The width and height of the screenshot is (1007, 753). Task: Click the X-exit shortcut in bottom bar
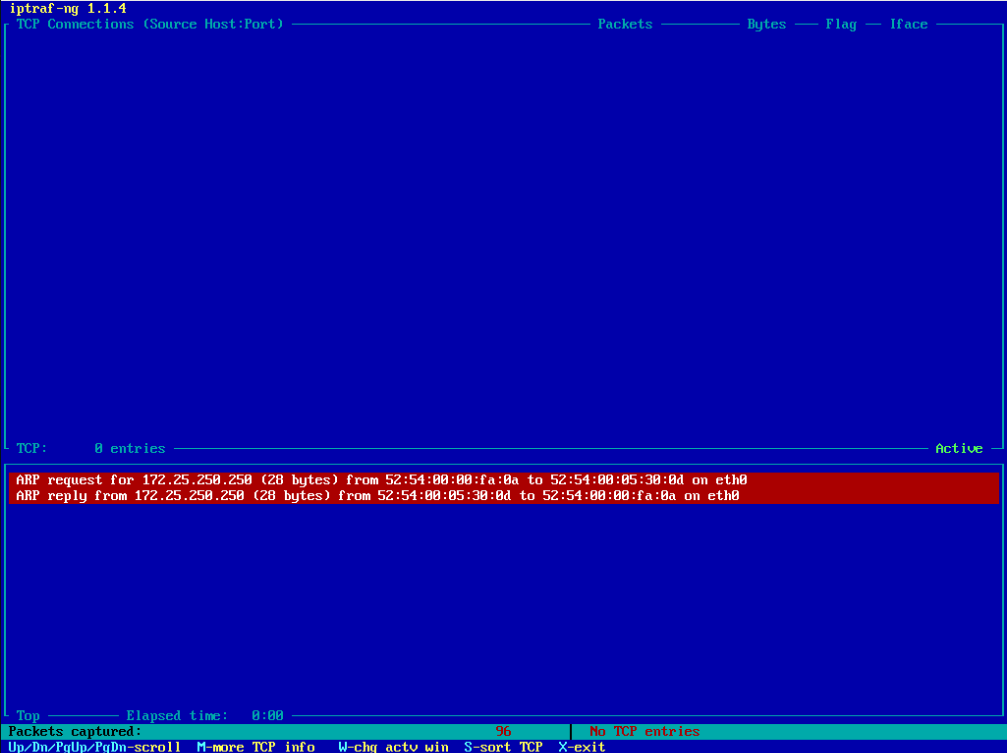point(581,746)
